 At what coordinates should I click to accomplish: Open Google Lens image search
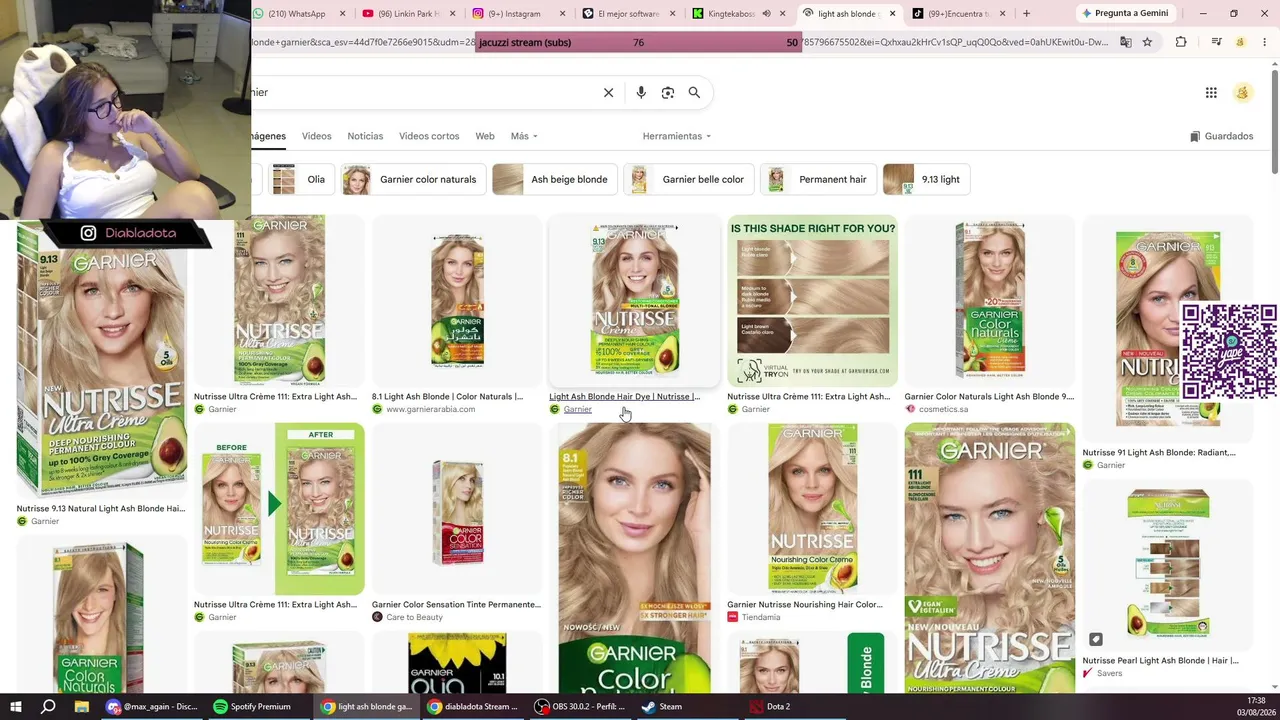point(668,93)
